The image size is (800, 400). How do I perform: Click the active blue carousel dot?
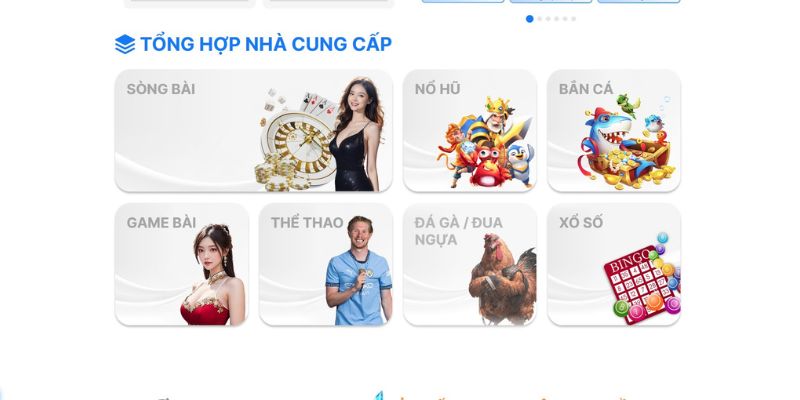click(530, 19)
